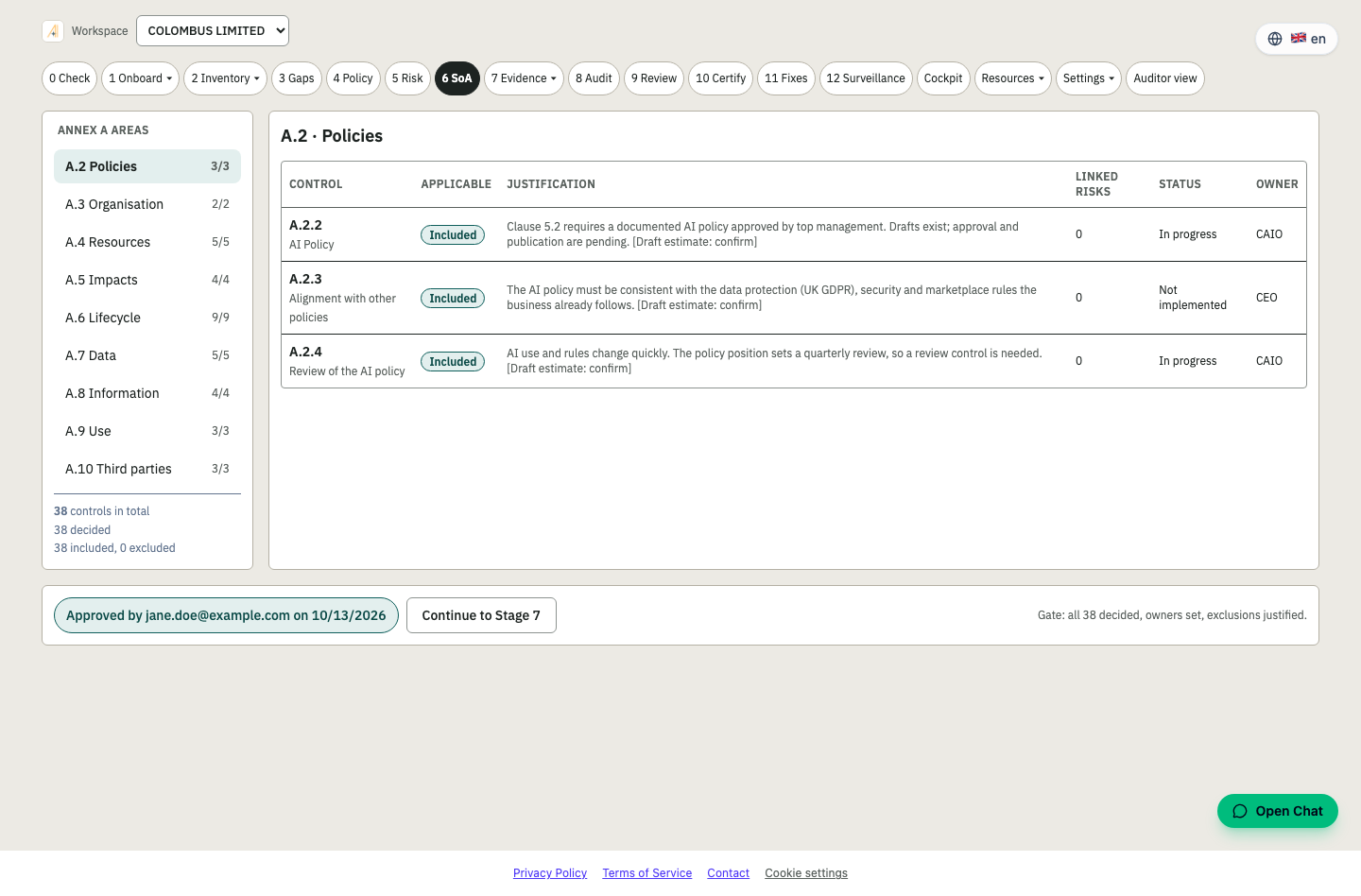Go to the 9 Review stage
This screenshot has height=896, width=1361.
(654, 78)
